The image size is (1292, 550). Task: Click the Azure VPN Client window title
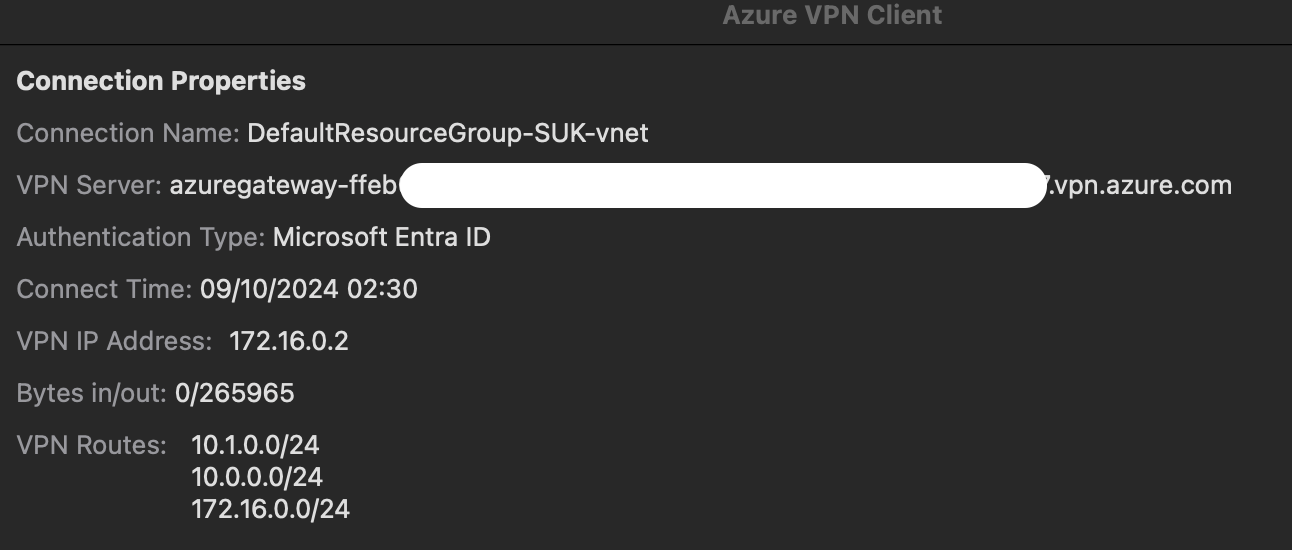832,15
